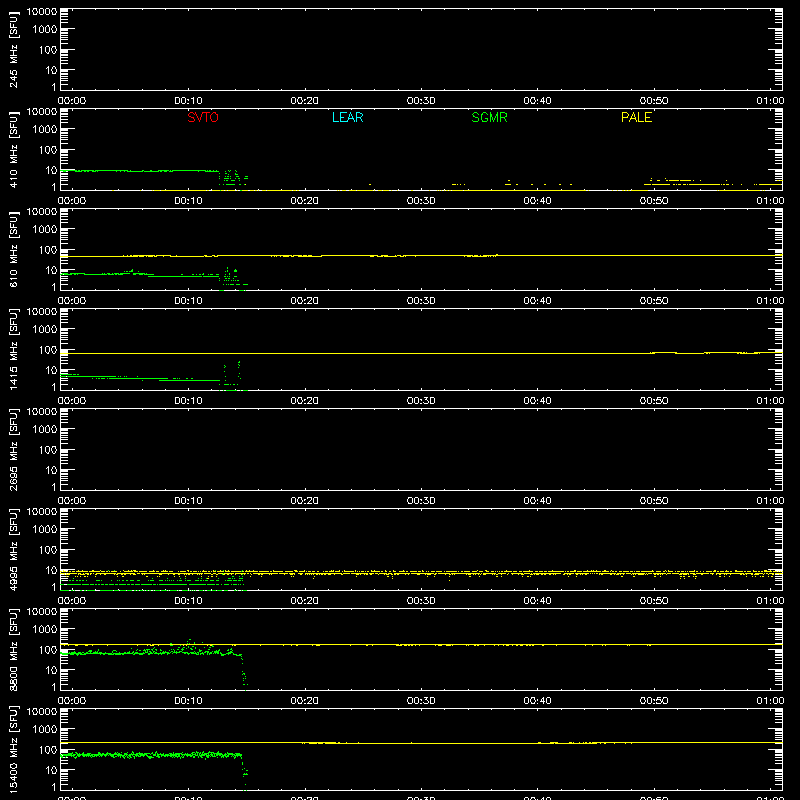800x800 pixels.
Task: Click the yellow PALE station label
Action: point(636,117)
